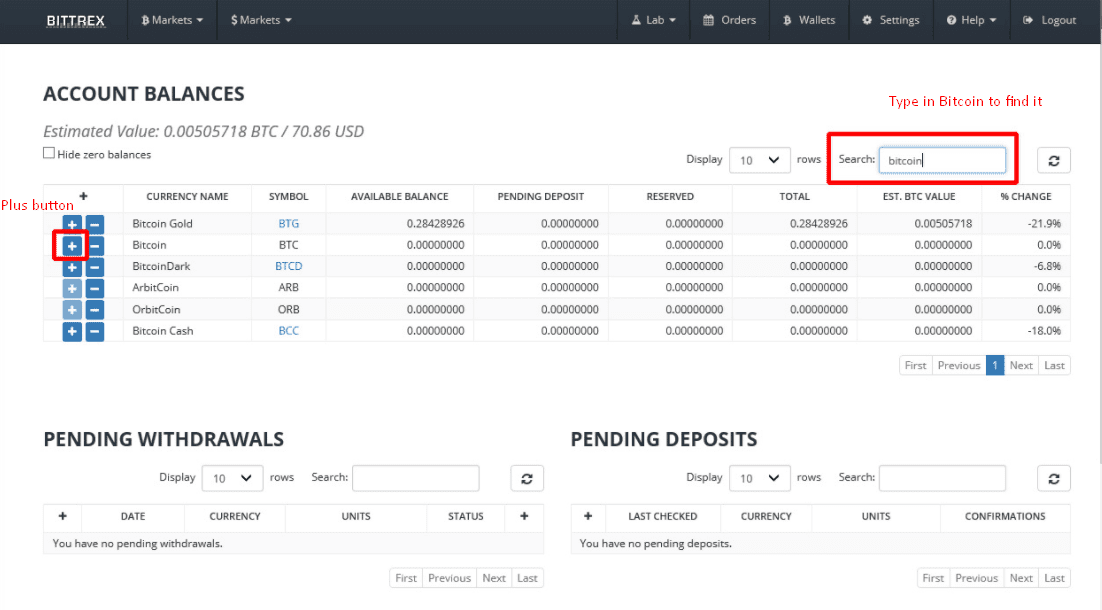
Task: Refresh the pending deposits table
Action: (x=1054, y=479)
